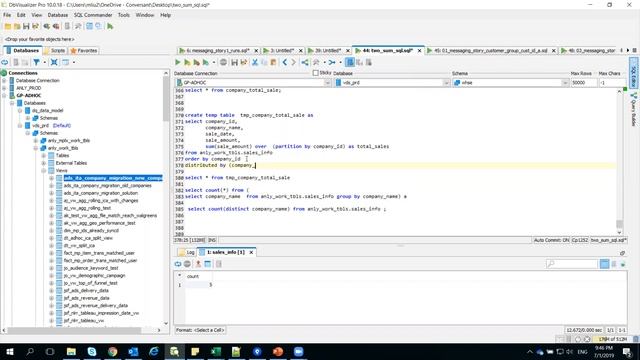Close the sales_info result tab
Viewport: 640px width, 360px height.
coord(251,252)
